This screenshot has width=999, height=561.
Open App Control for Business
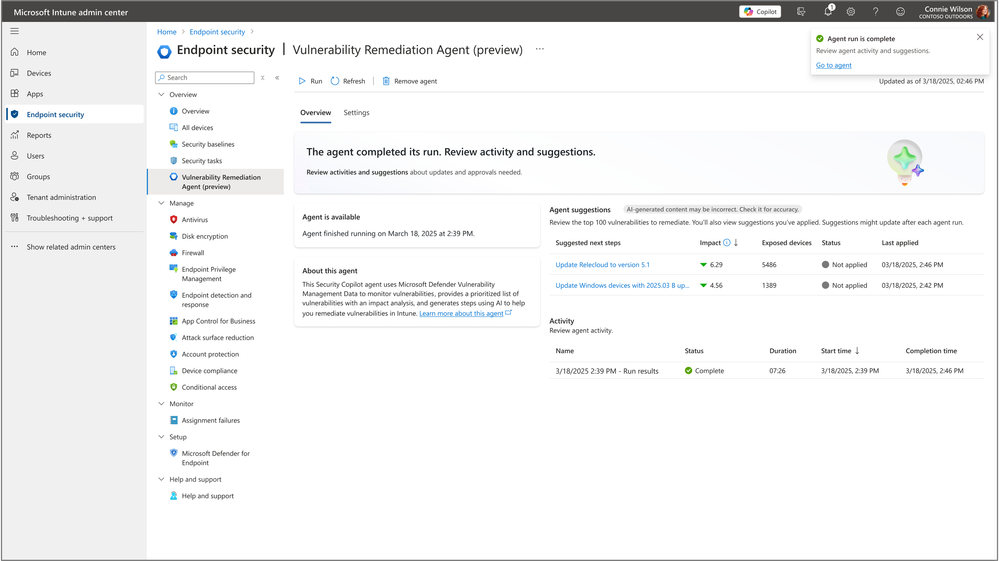point(218,321)
